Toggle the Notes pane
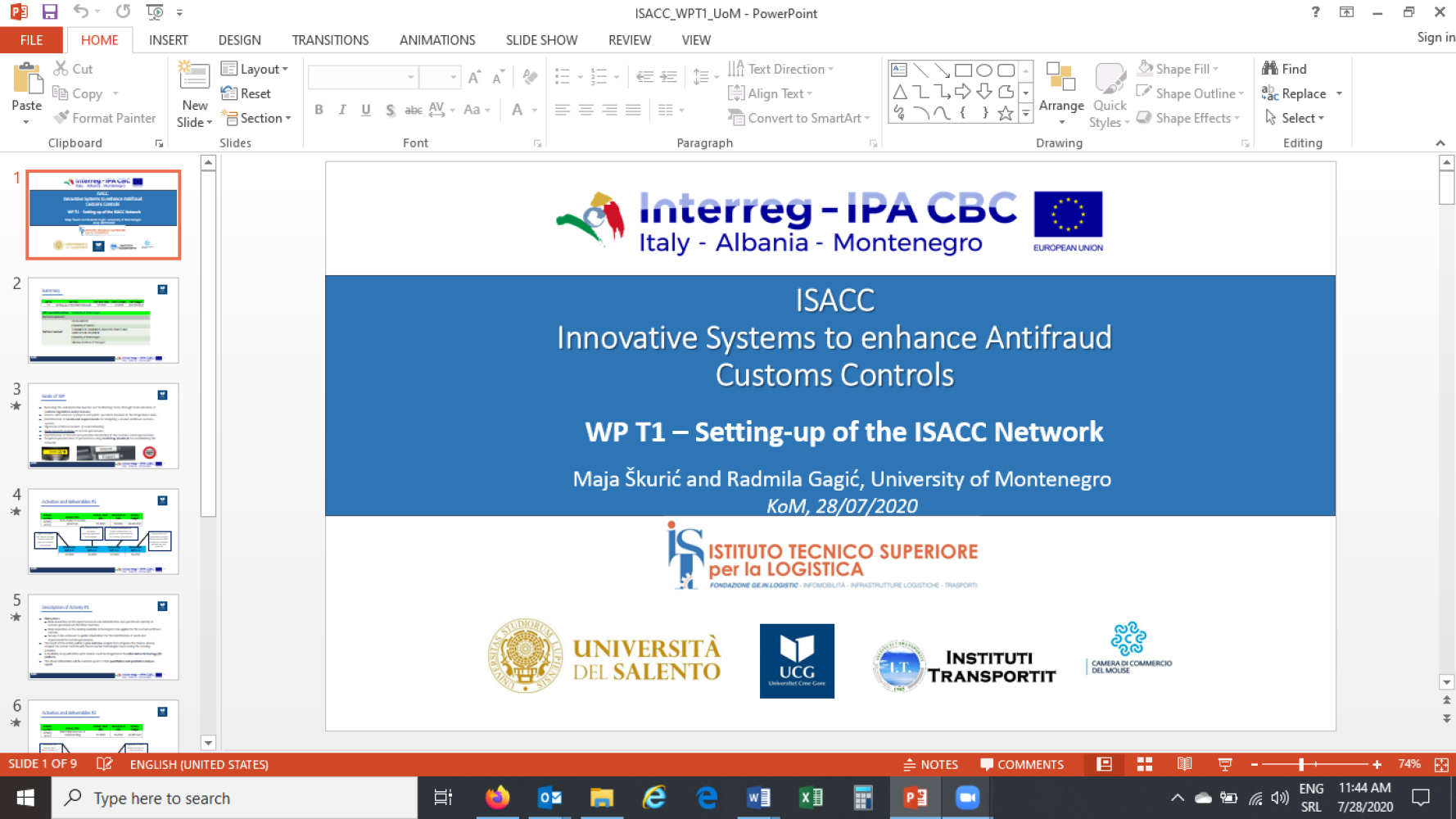Screen dimensions: 1456x819 tap(930, 764)
